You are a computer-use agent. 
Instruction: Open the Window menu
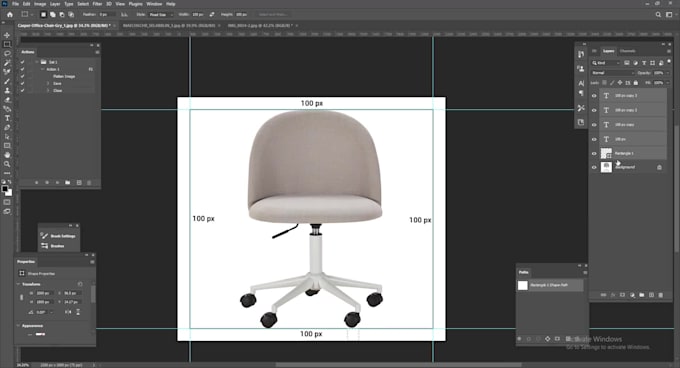click(154, 4)
